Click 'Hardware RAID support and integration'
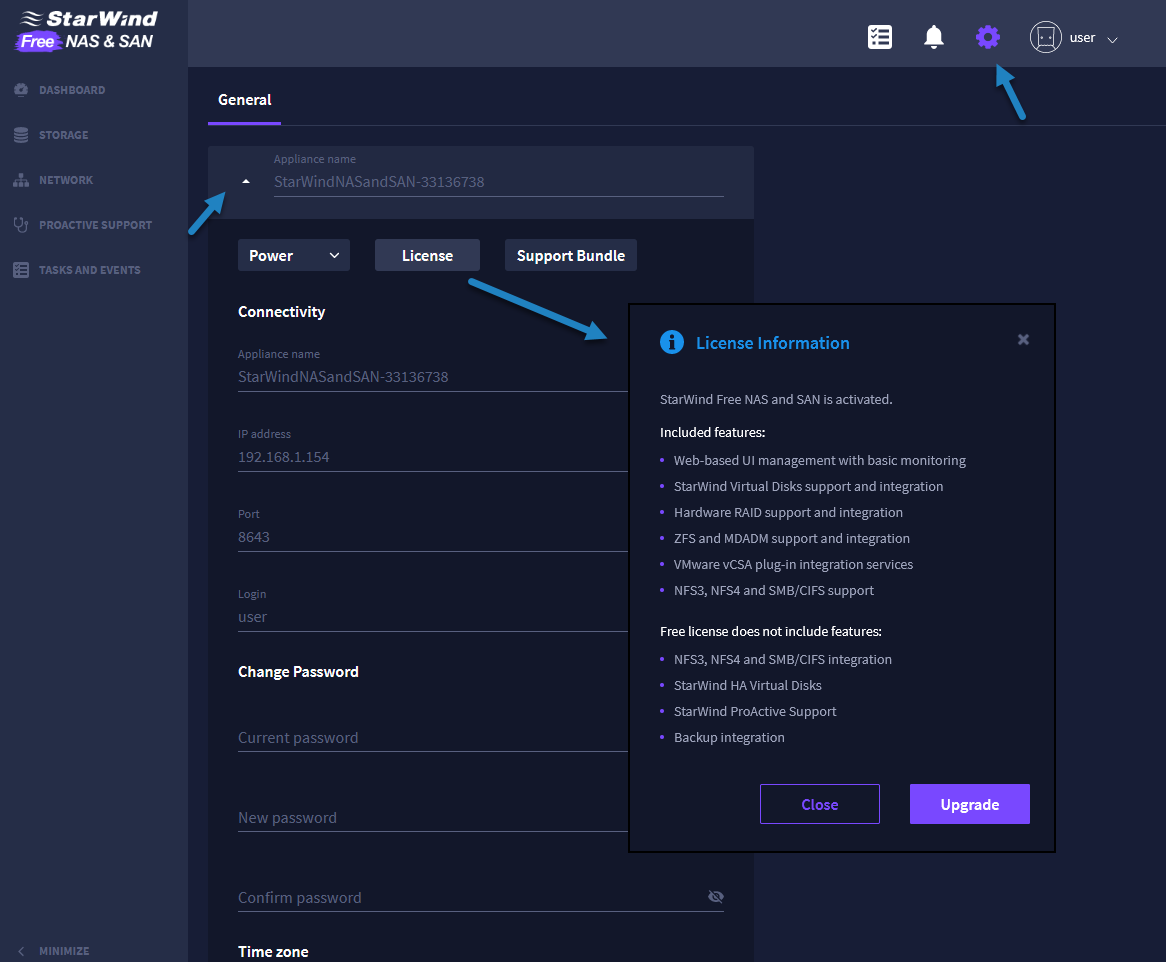 tap(788, 512)
